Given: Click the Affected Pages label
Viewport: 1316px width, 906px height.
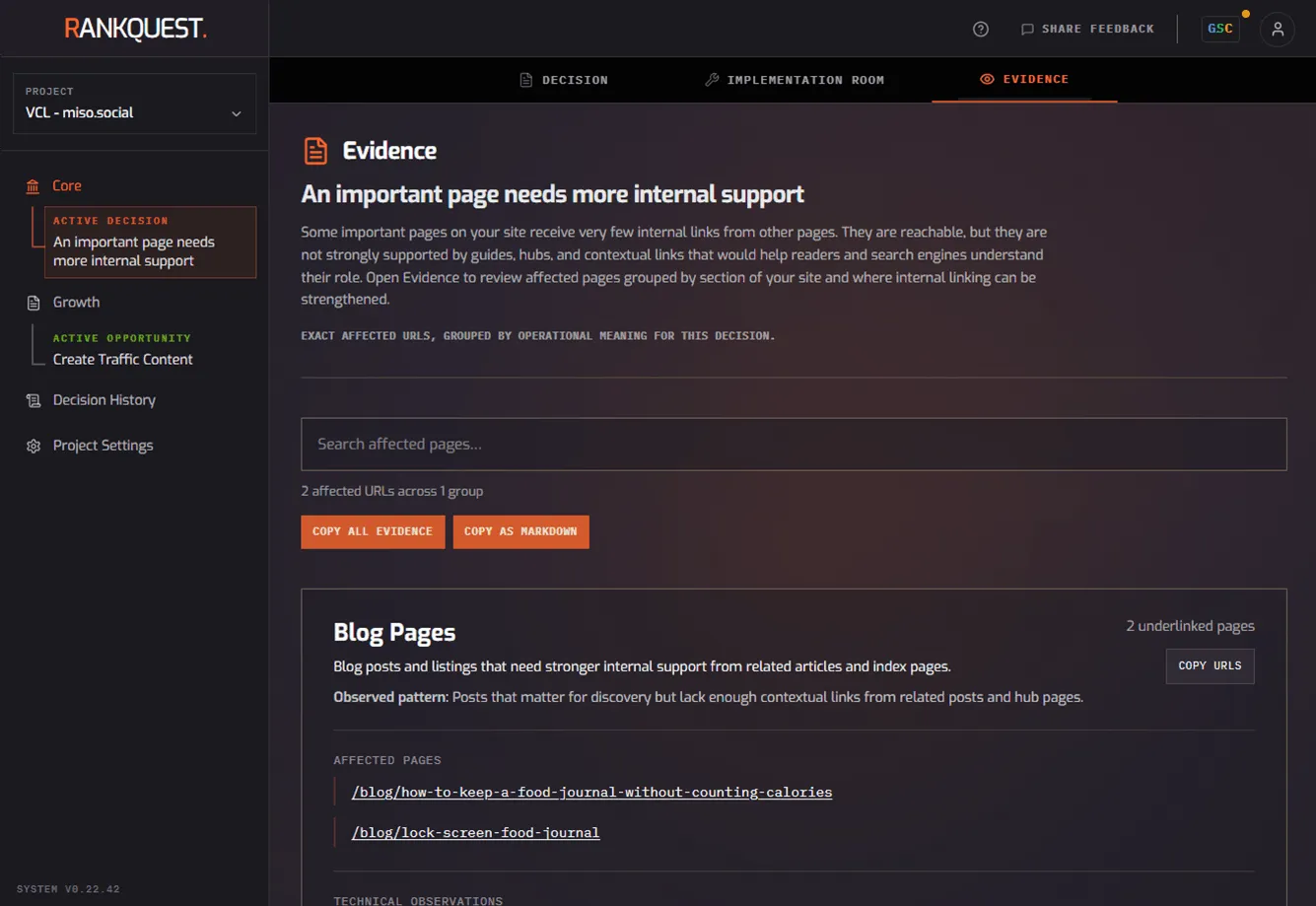Looking at the screenshot, I should (387, 760).
